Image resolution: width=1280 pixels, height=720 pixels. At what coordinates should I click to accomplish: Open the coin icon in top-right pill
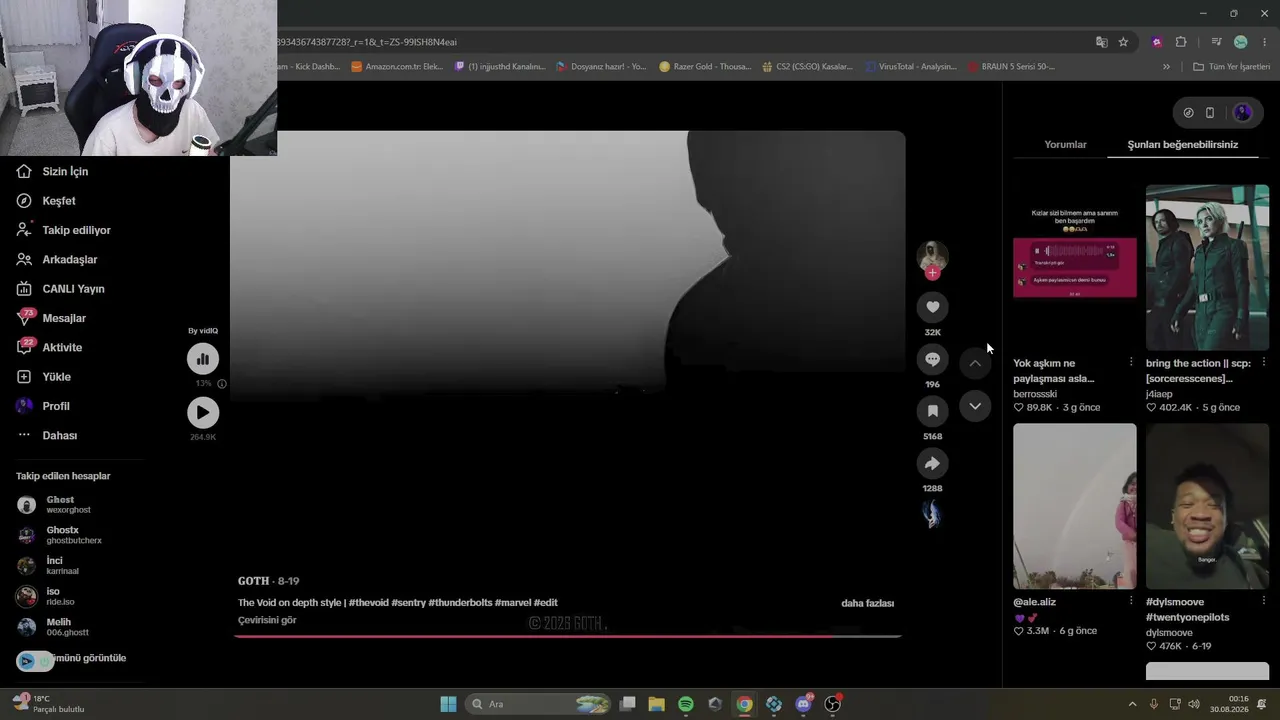[x=1188, y=113]
